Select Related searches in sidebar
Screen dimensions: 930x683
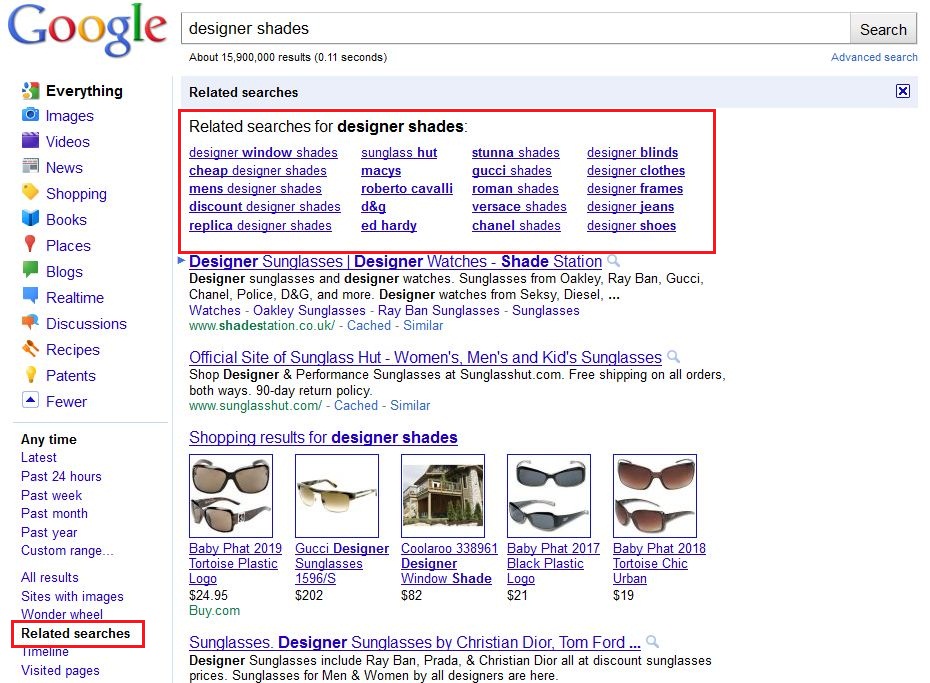75,633
